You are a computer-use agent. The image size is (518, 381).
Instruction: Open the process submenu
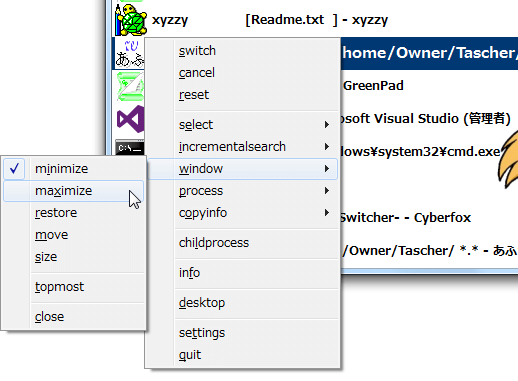[242, 191]
